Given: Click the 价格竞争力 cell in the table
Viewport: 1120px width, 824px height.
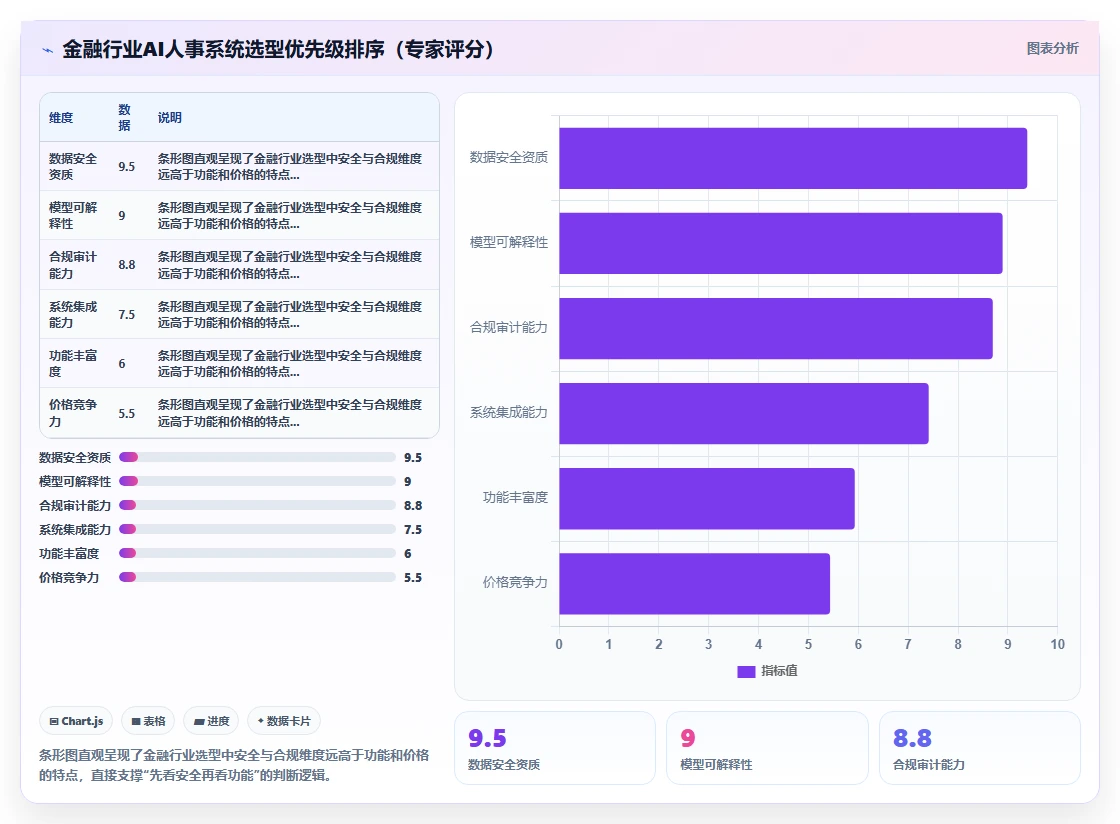Looking at the screenshot, I should click(x=73, y=413).
